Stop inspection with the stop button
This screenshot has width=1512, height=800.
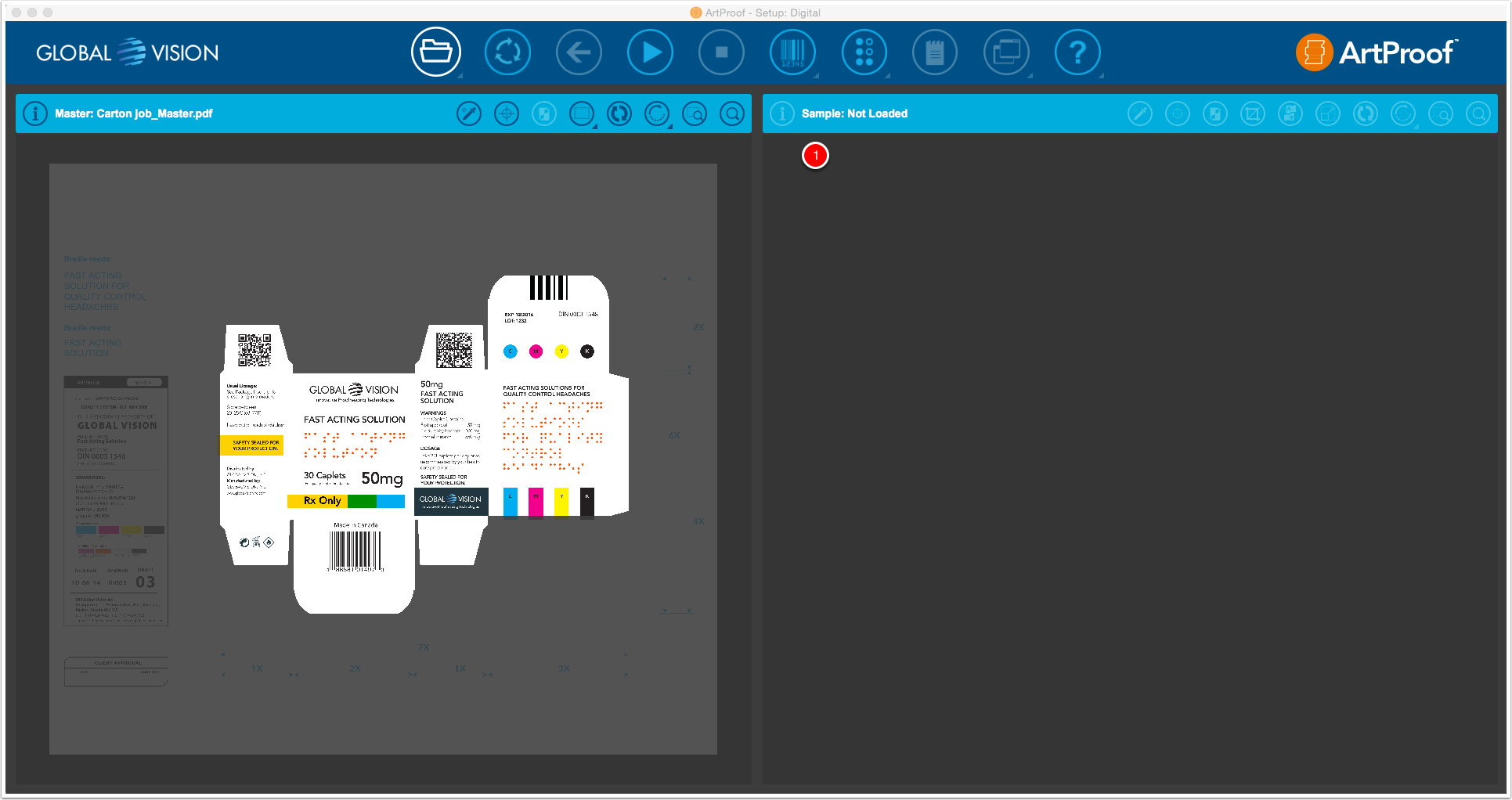point(721,52)
